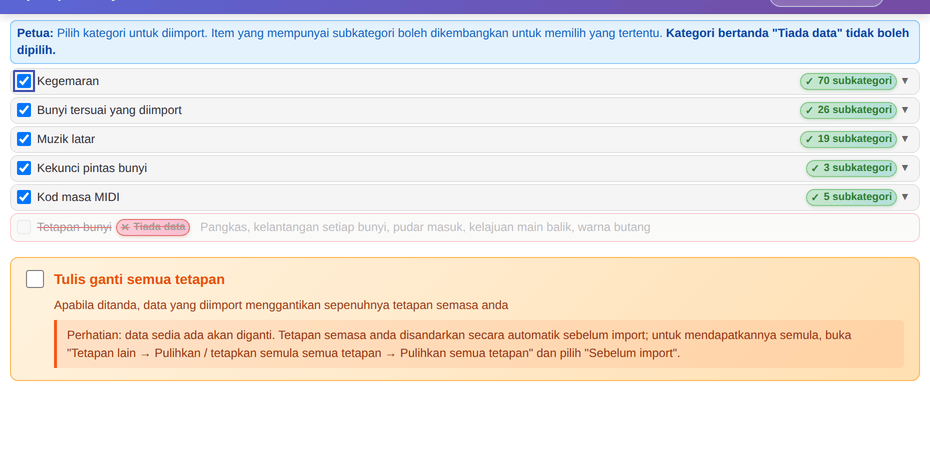The image size is (930, 449).
Task: Click the Tiada data badge
Action: [x=153, y=227]
